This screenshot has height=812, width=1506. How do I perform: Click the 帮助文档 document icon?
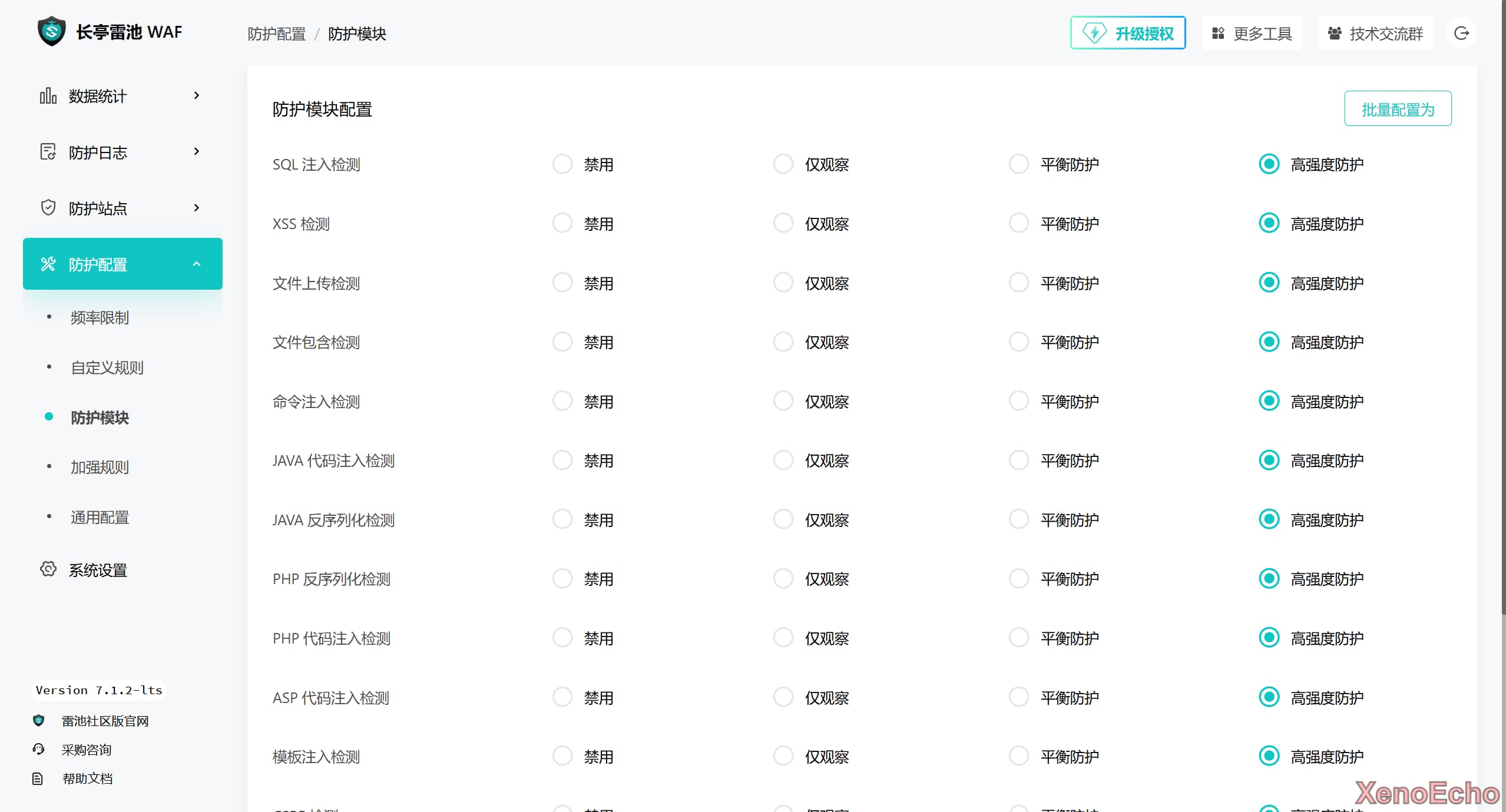click(38, 778)
